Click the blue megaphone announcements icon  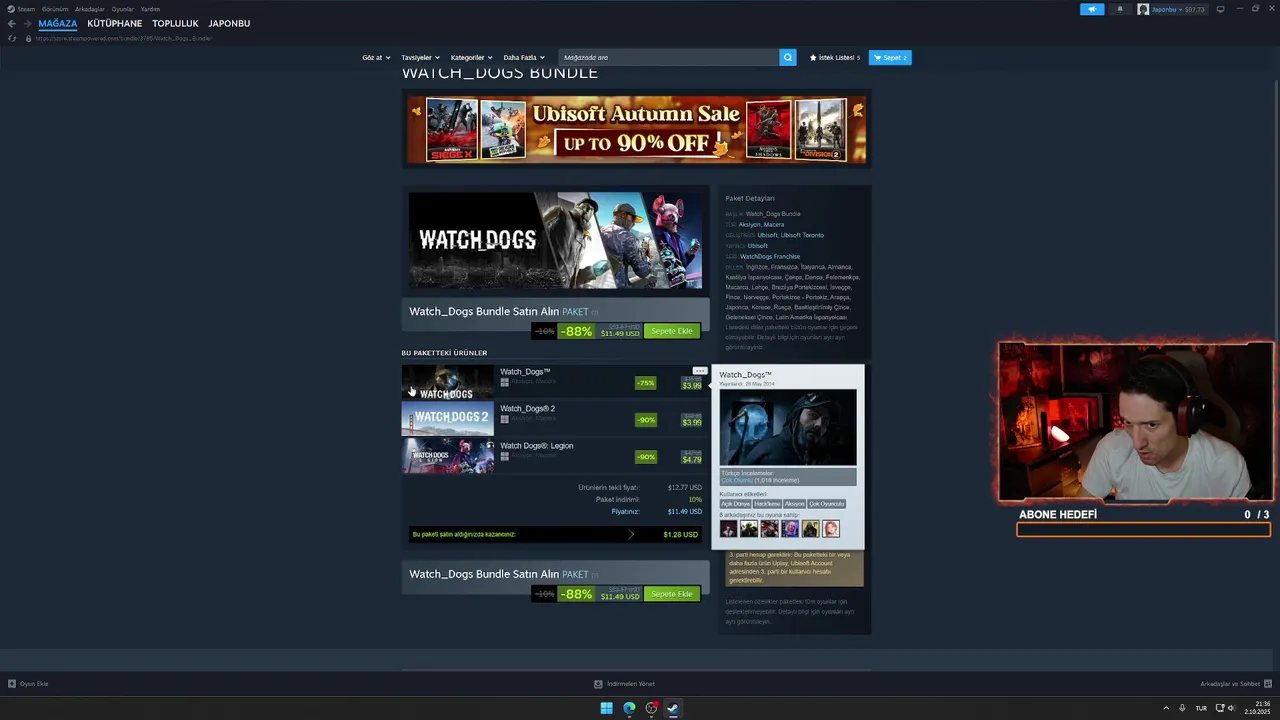(1092, 9)
